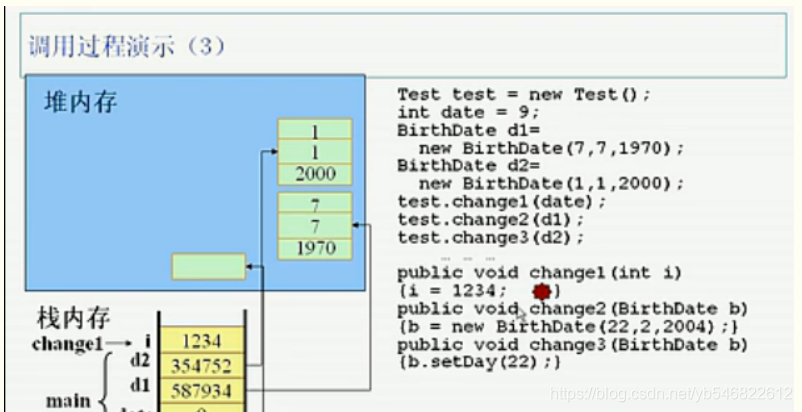This screenshot has height=412, width=802.
Task: Select "public void change3(BirthDate b)" declaration
Action: [572, 345]
